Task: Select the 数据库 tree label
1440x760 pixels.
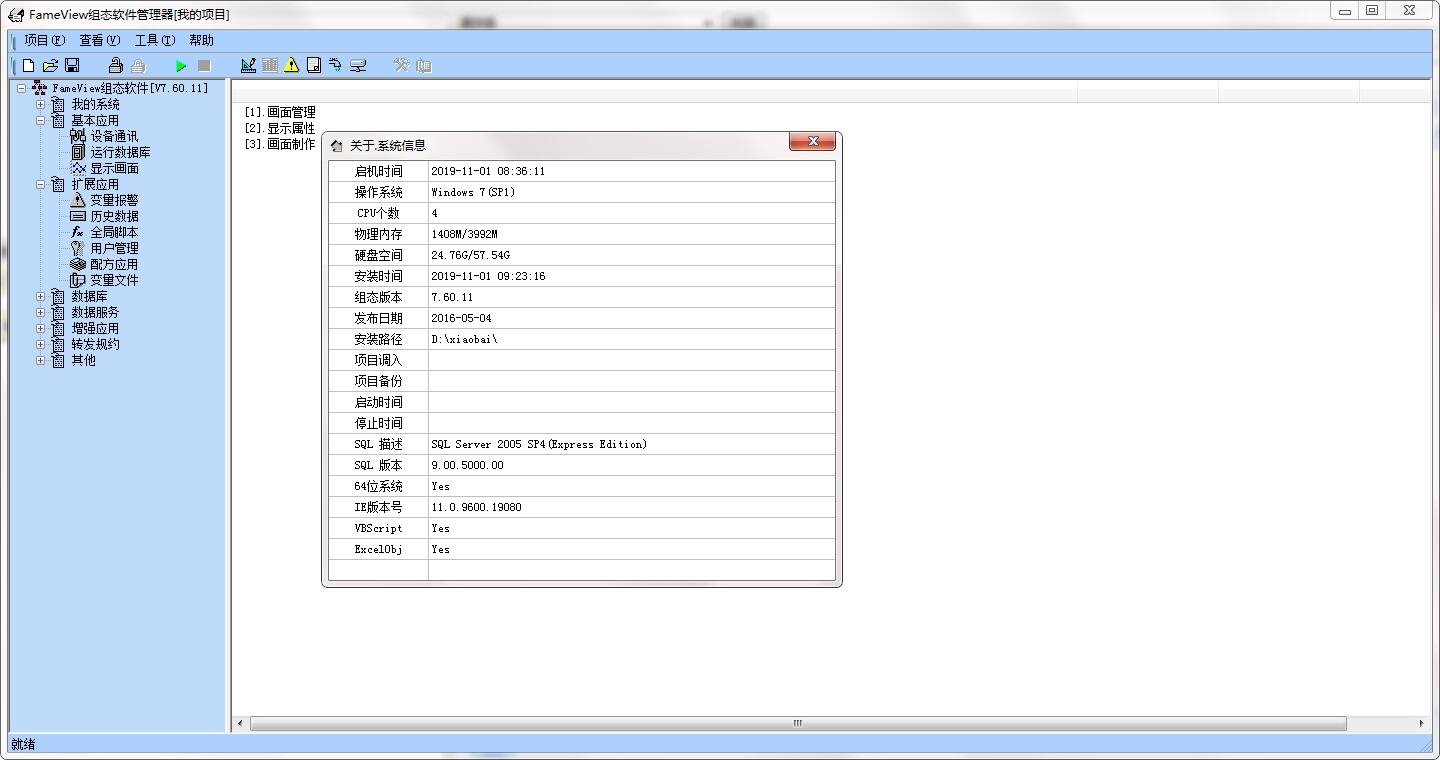Action: [x=89, y=296]
